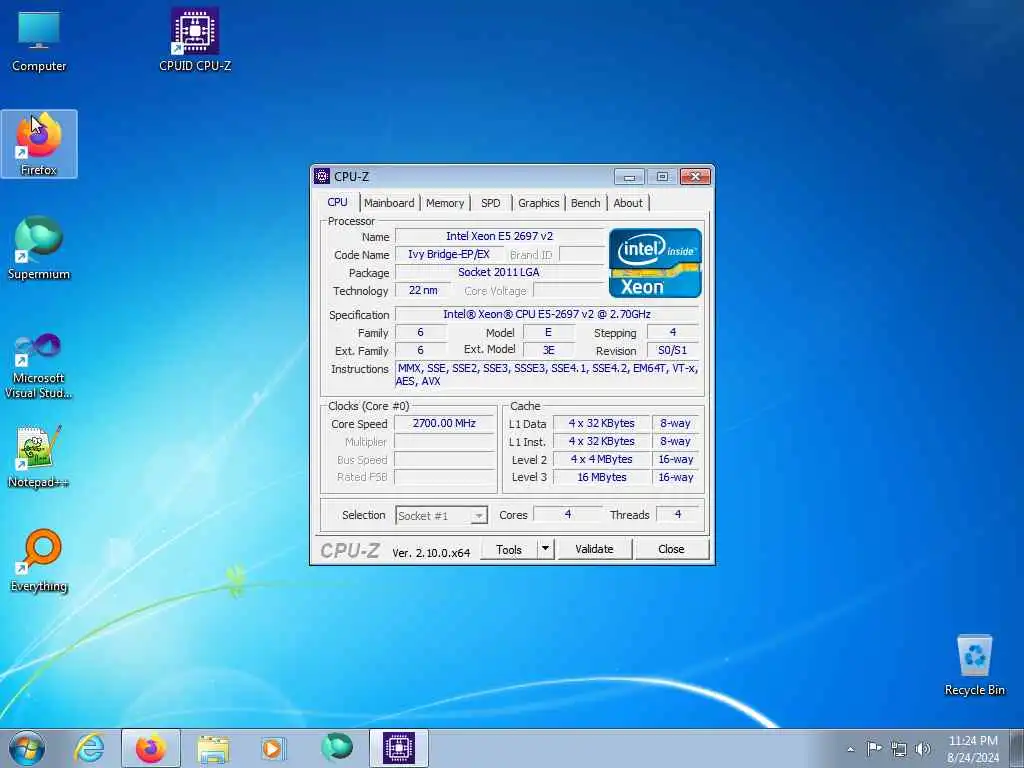The image size is (1024, 768).
Task: Open the Computer desktop icon
Action: pyautogui.click(x=39, y=40)
